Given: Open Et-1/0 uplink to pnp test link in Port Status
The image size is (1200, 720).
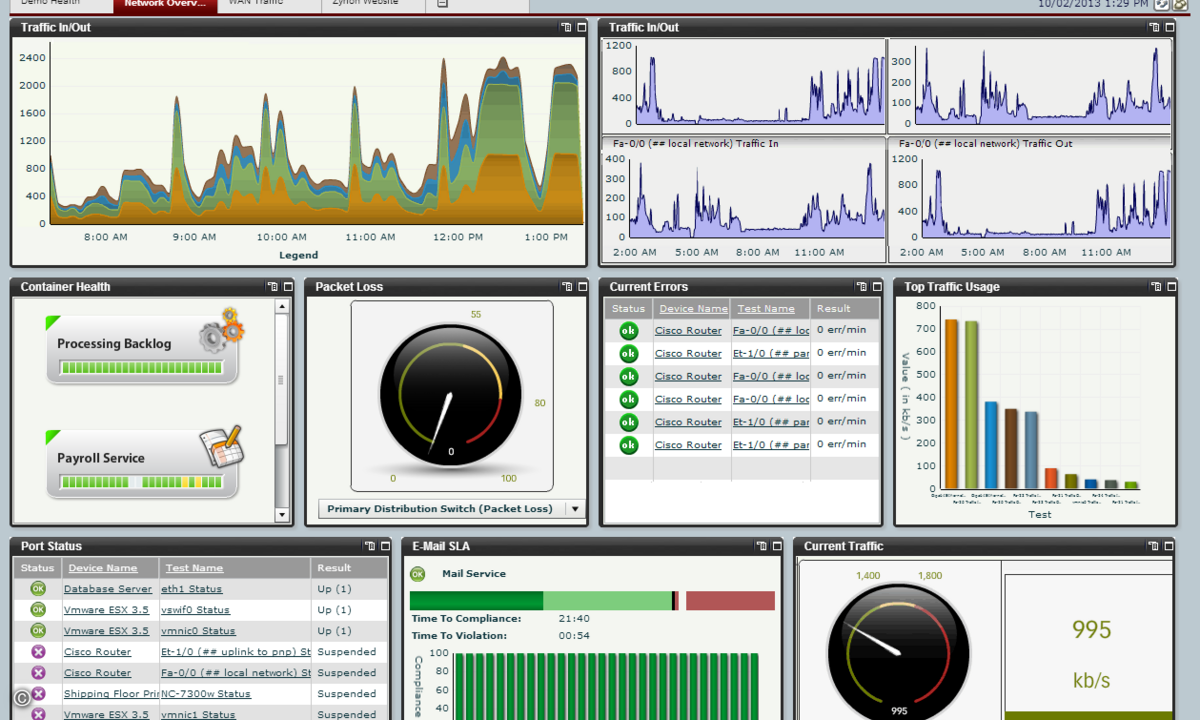Looking at the screenshot, I should coord(236,652).
